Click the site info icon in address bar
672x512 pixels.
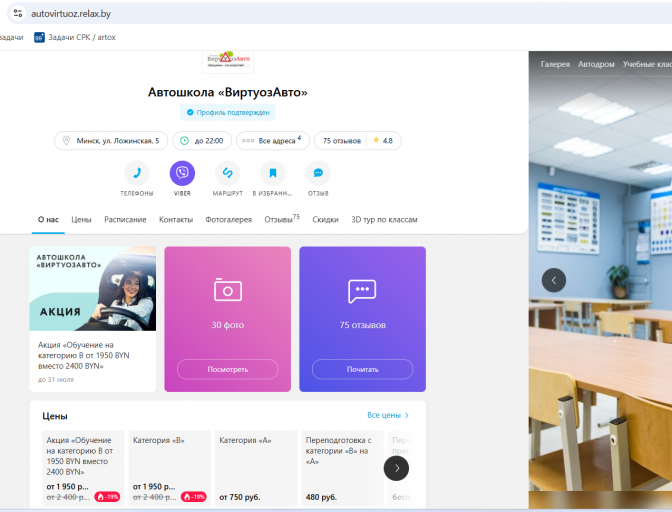[x=18, y=13]
